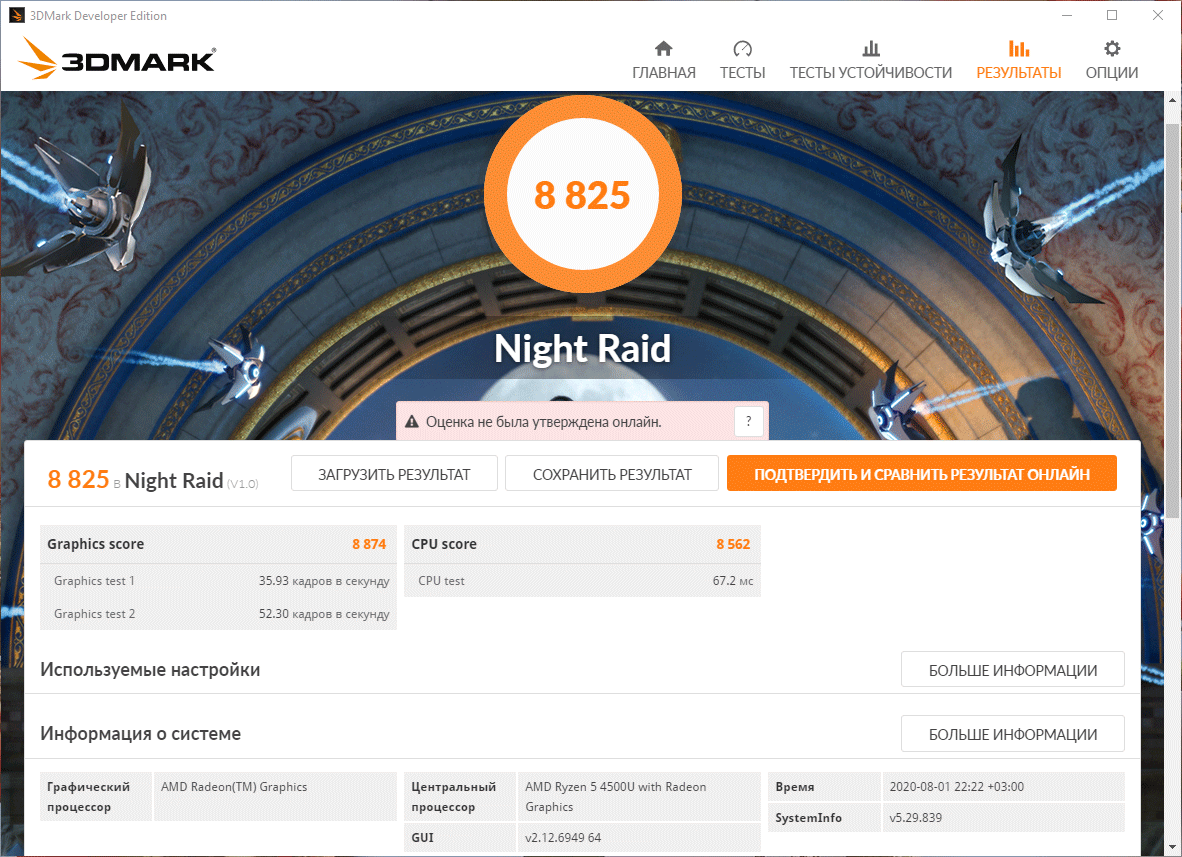
Task: Click the question mark help button
Action: (749, 421)
